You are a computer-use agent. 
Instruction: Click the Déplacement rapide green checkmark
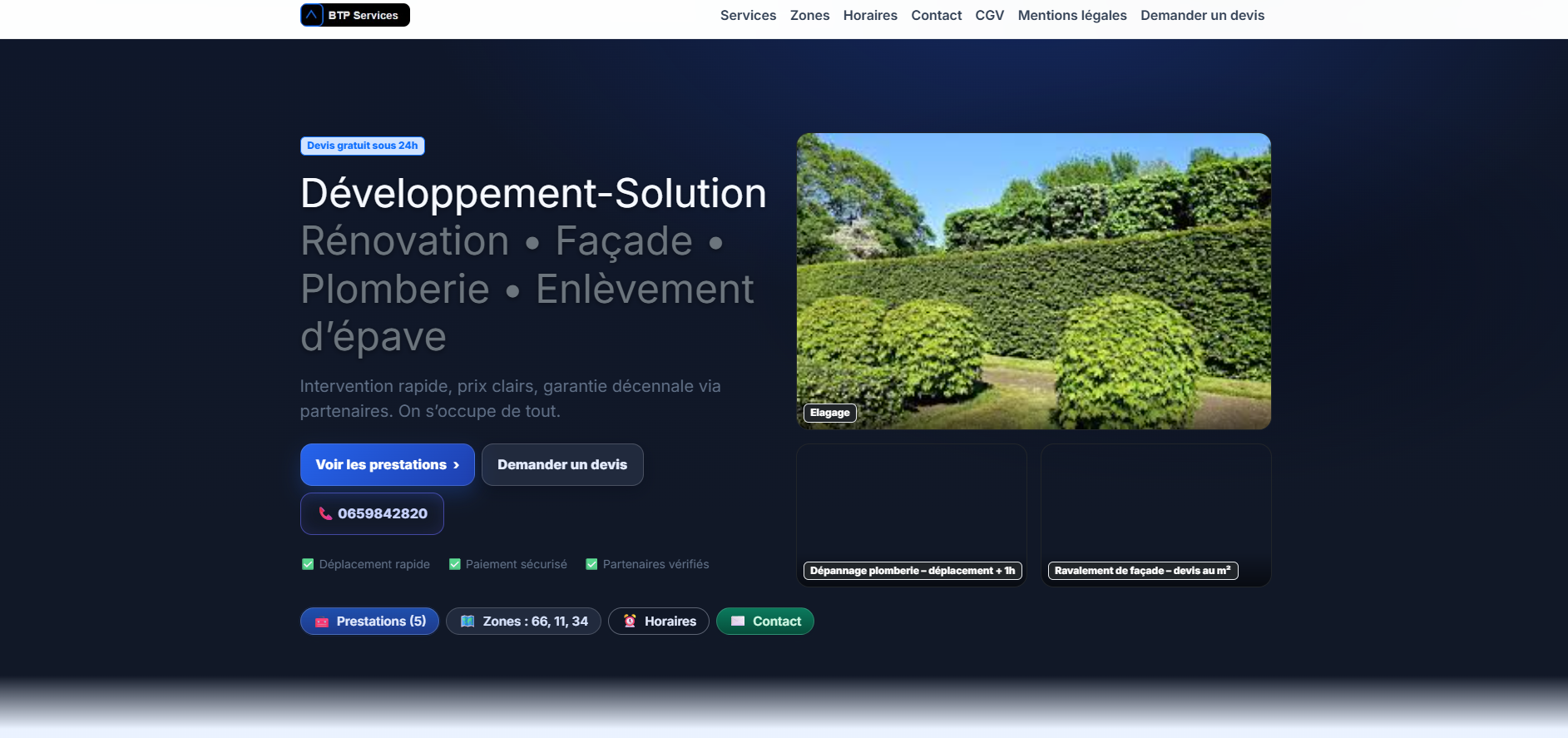point(308,564)
